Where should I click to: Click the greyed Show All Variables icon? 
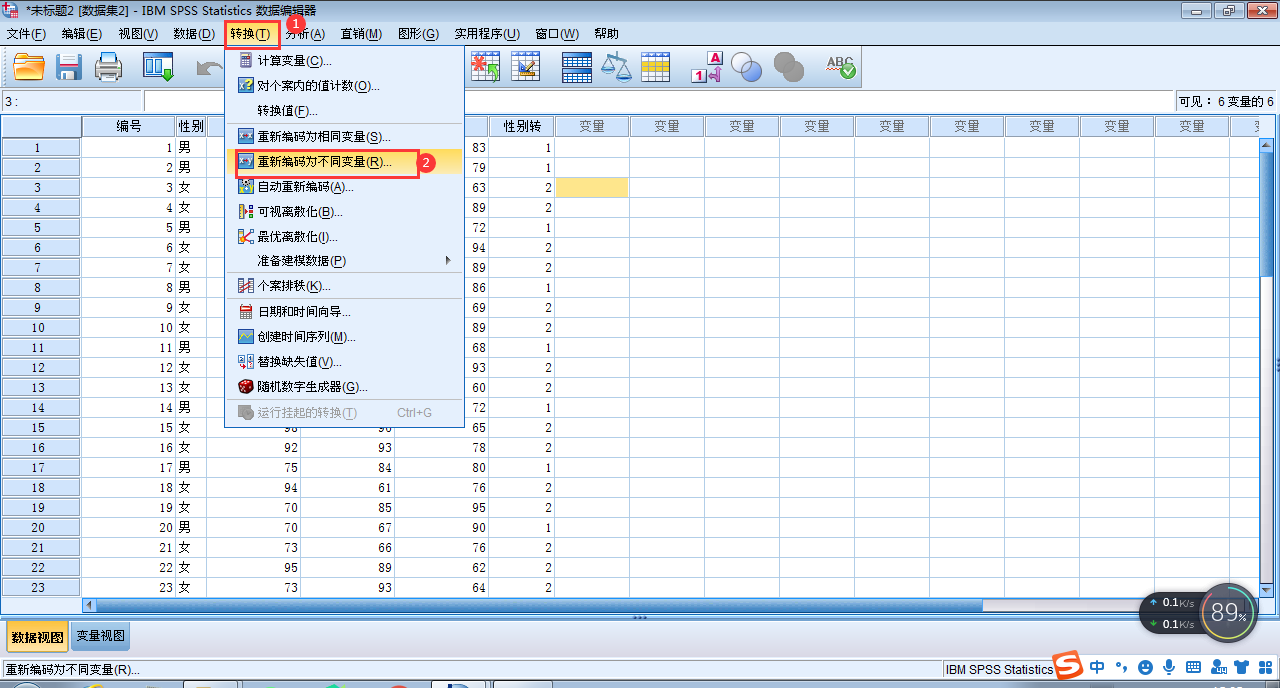[x=788, y=67]
